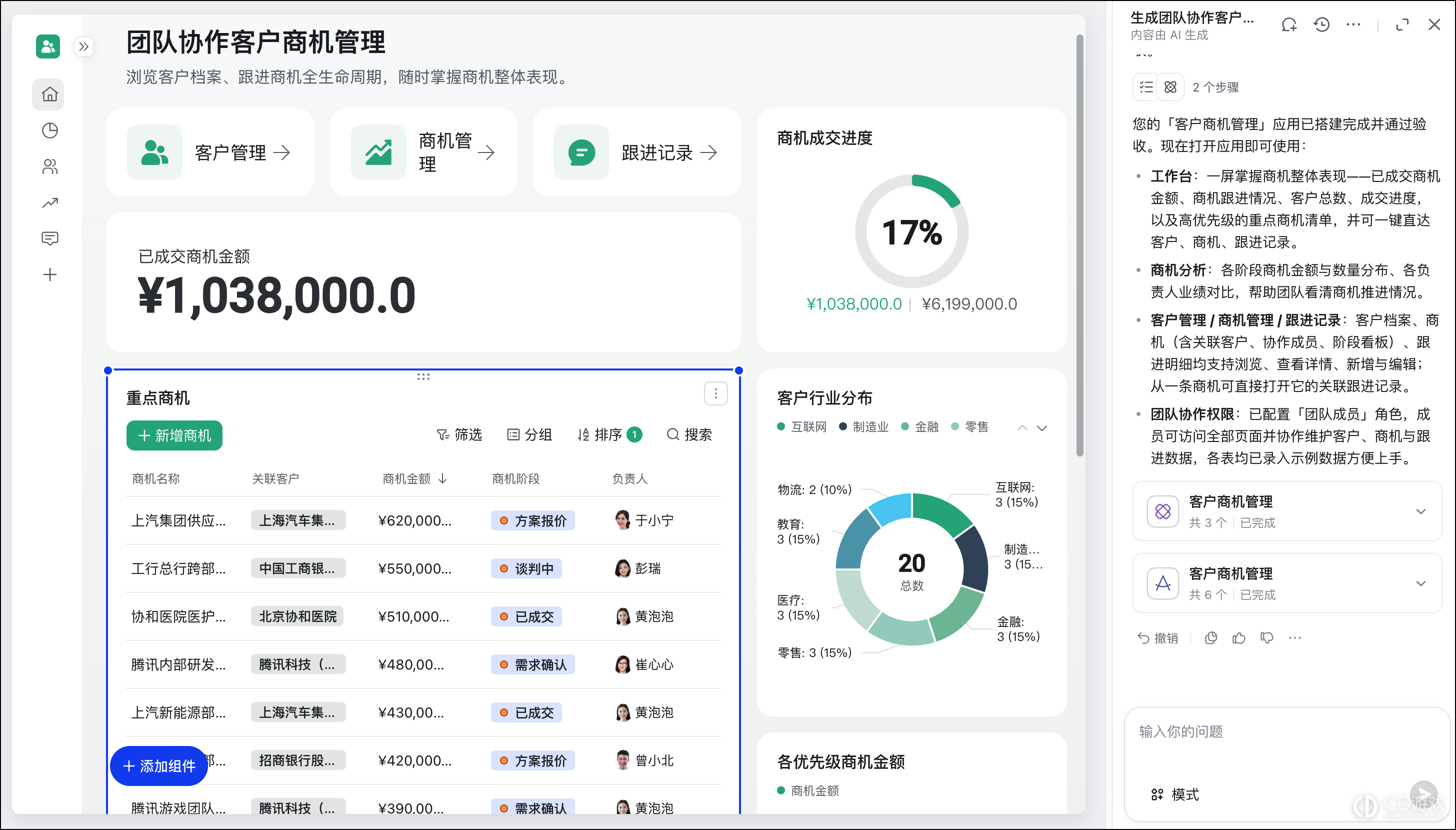Give the AI response a thumbs up
The height and width of the screenshot is (830, 1456).
tap(1239, 638)
